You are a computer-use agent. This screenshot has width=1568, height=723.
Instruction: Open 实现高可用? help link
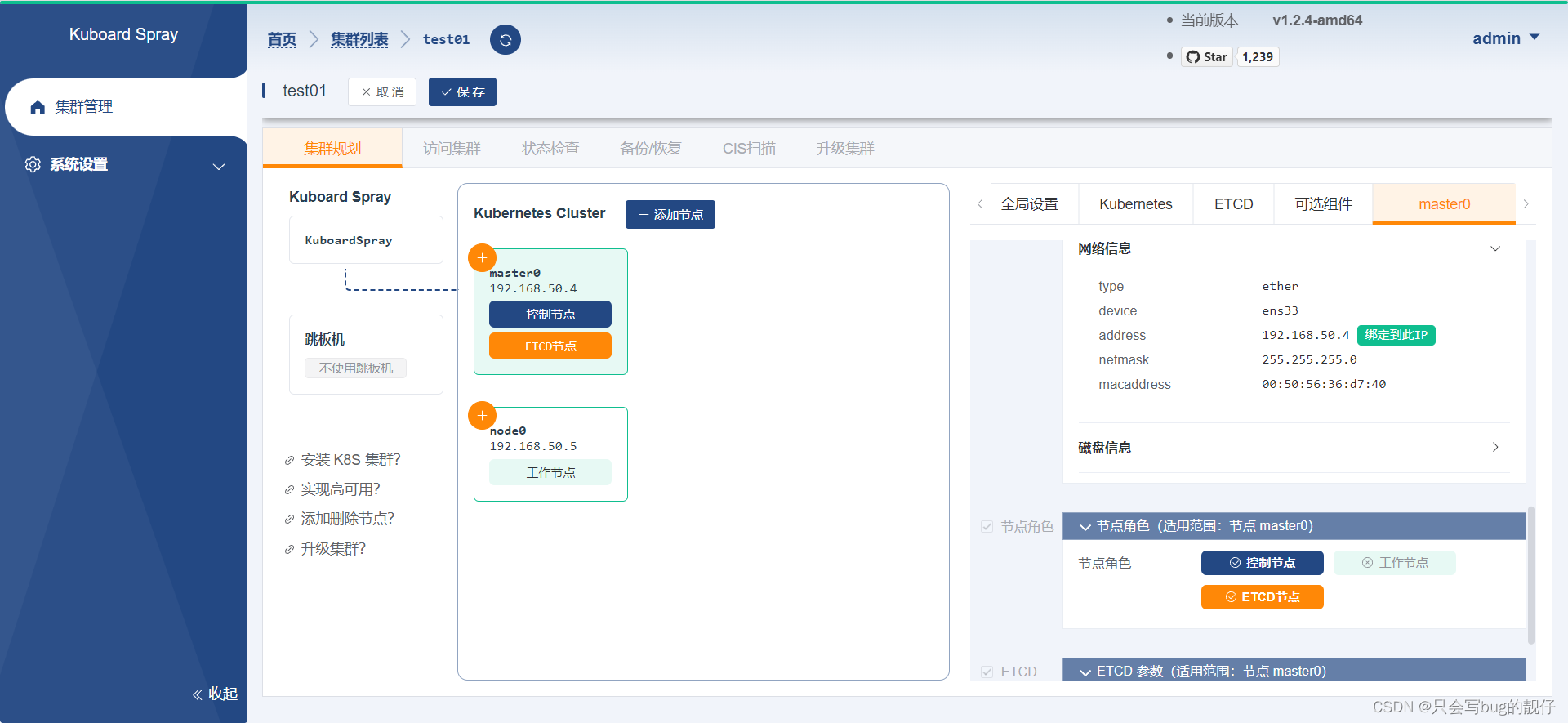[x=341, y=490]
